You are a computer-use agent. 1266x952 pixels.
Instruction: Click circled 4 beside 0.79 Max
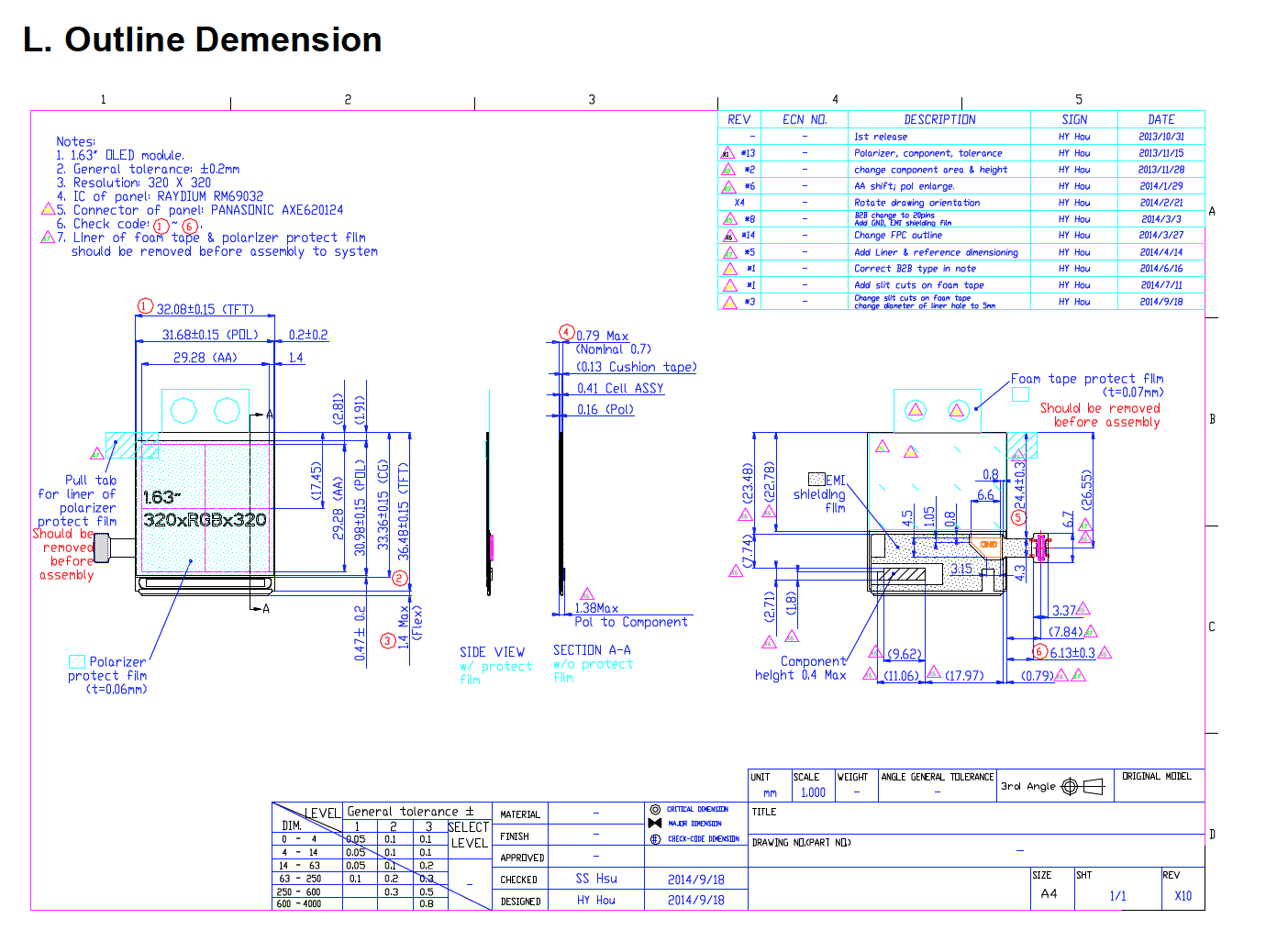567,332
